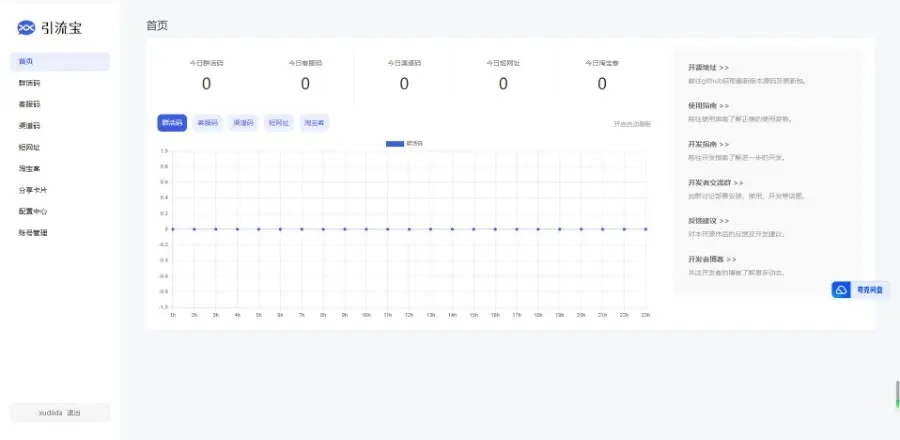Screen dimensions: 900x440
Task: Click the 今日客服码 stat label
Action: point(305,63)
